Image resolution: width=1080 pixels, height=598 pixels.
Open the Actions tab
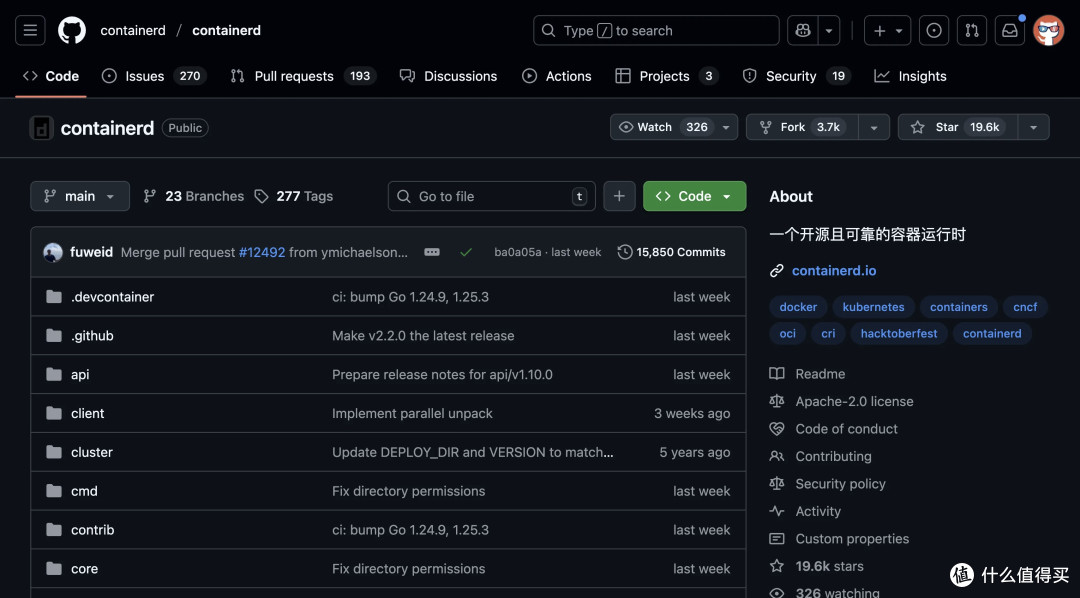point(557,76)
